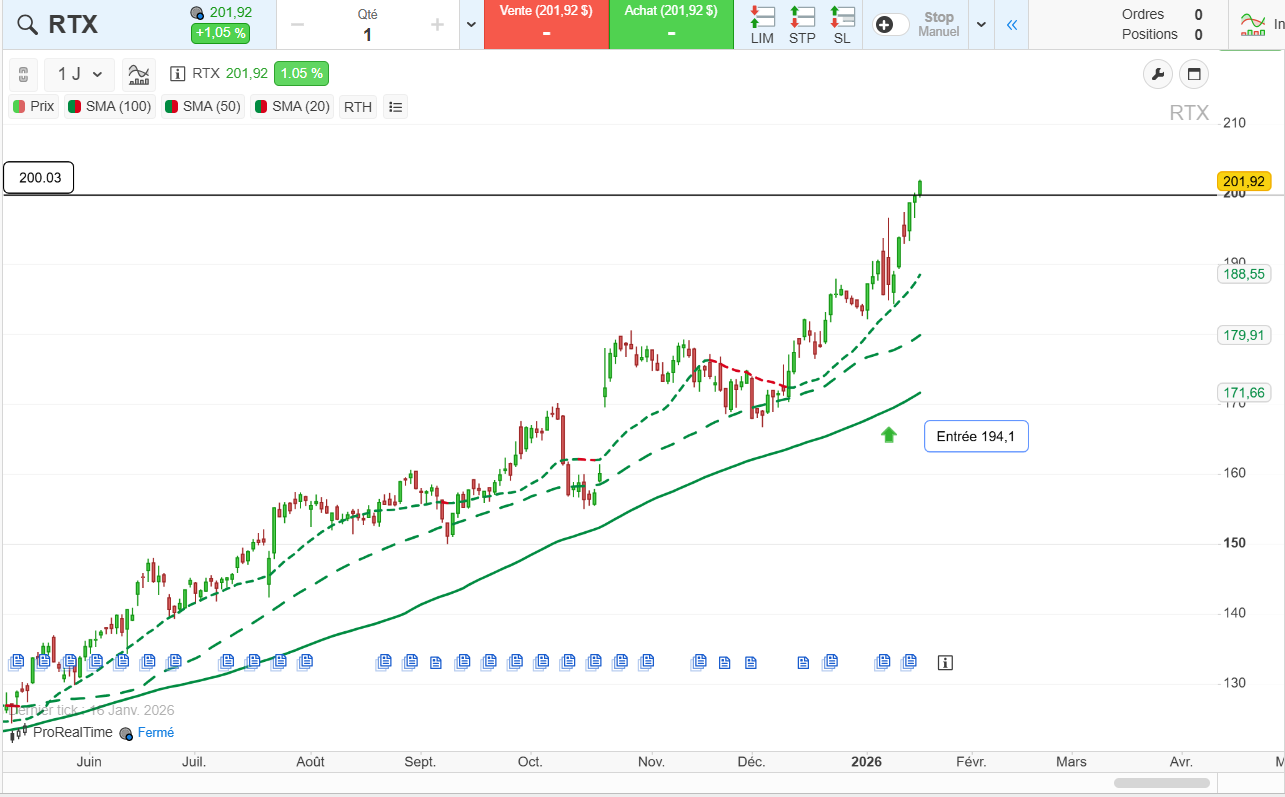Click the green entry arrow marker
1285x797 pixels.
(889, 434)
